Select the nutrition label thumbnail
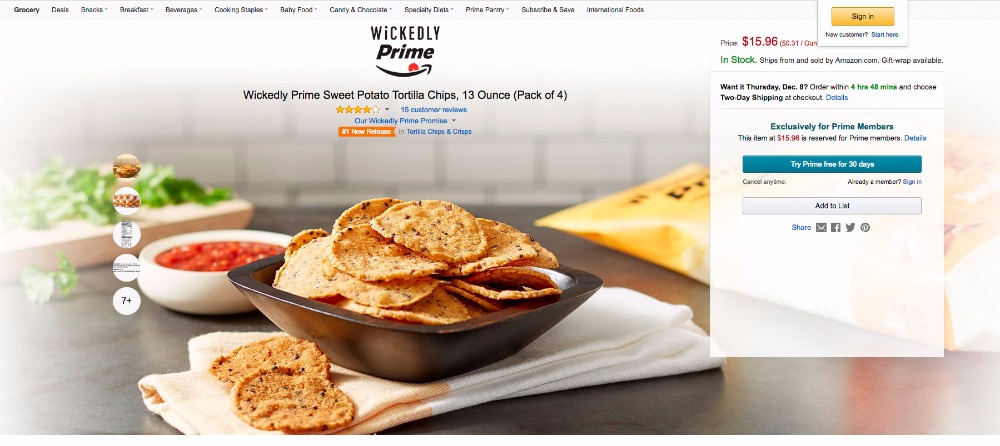Image resolution: width=1000 pixels, height=446 pixels. 127,234
